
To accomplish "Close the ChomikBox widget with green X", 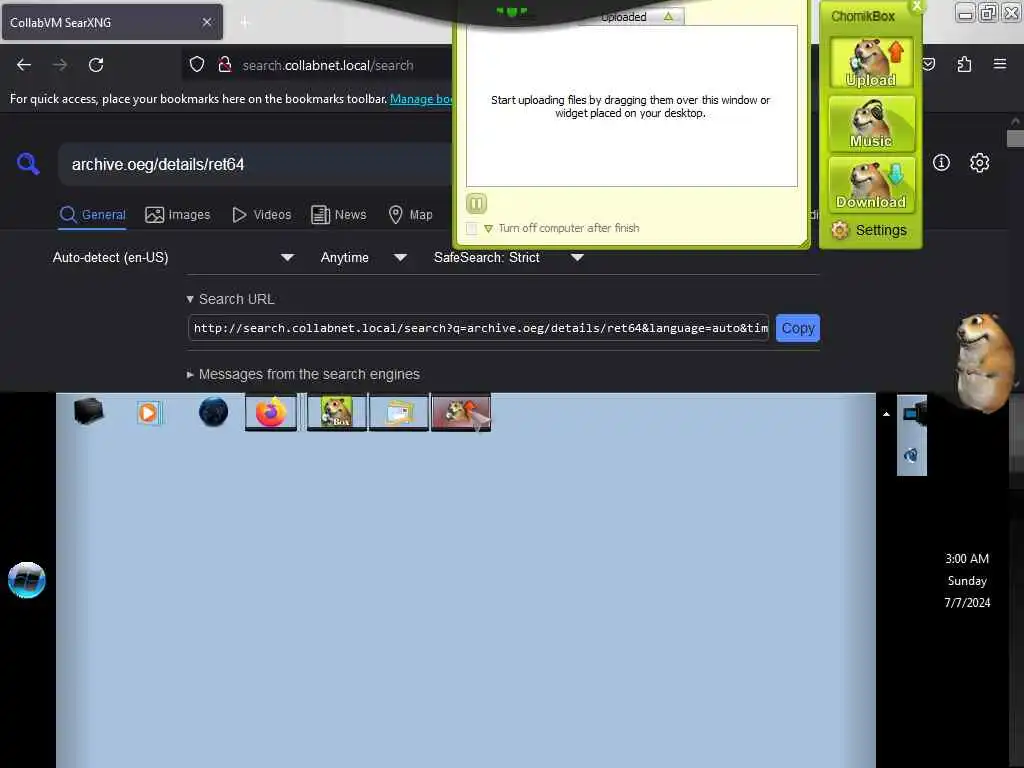I will click(917, 6).
